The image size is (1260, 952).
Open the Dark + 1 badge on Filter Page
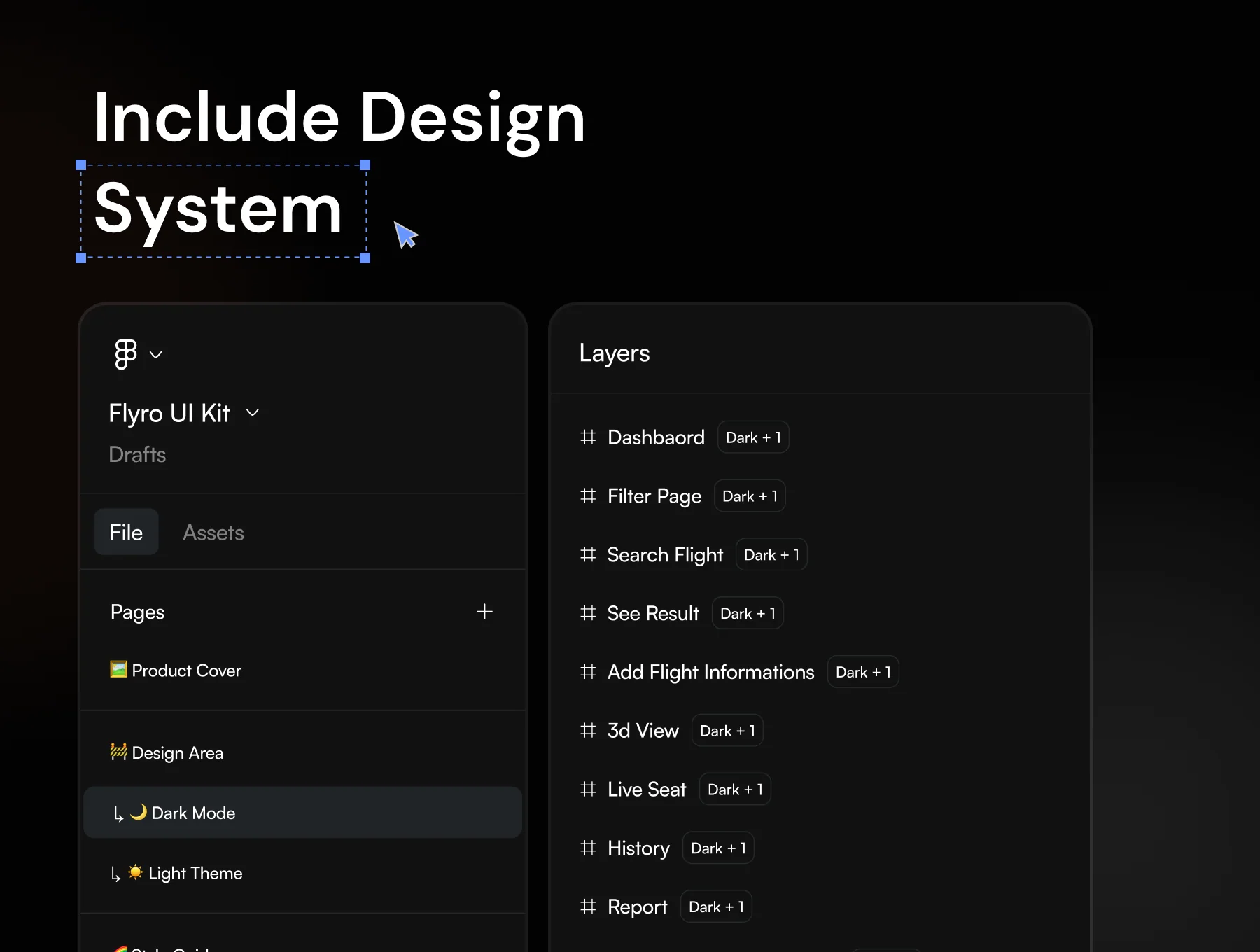[750, 496]
